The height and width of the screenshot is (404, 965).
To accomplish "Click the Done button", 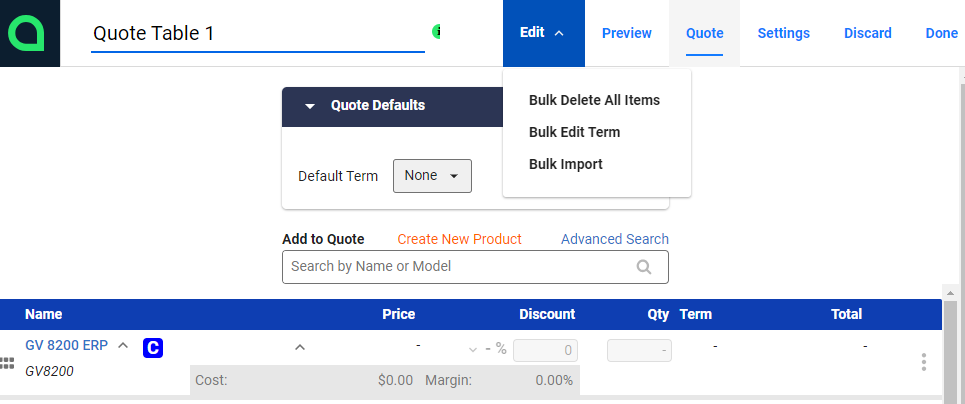I will pyautogui.click(x=942, y=33).
